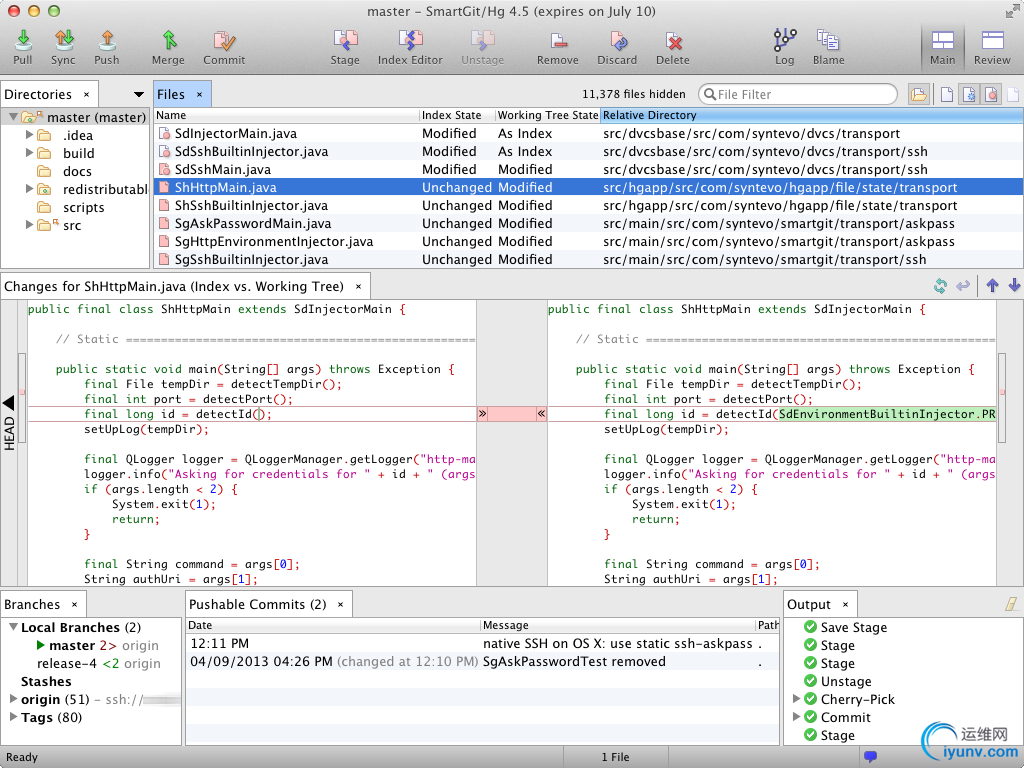Open the Index Editor
The height and width of the screenshot is (768, 1024).
[x=410, y=41]
